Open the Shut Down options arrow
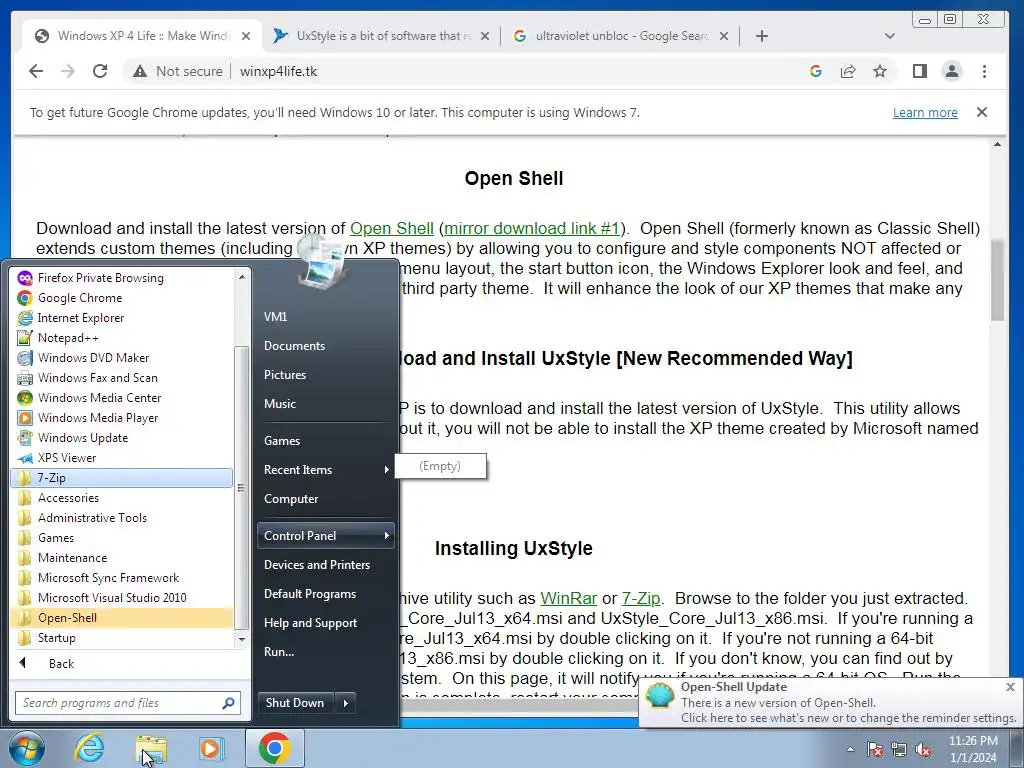1024x768 pixels. pyautogui.click(x=345, y=703)
